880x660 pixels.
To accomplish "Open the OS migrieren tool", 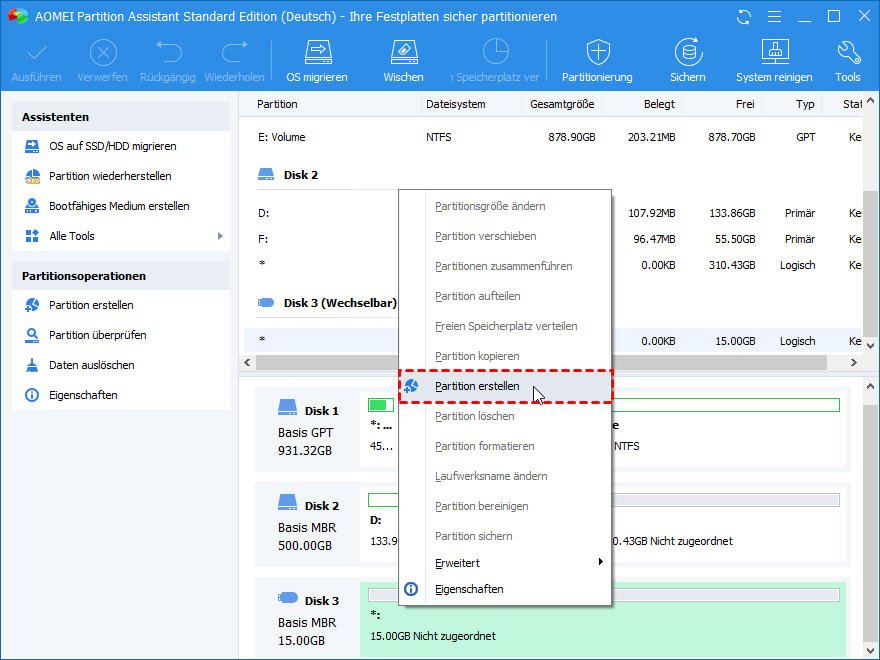I will pos(318,61).
